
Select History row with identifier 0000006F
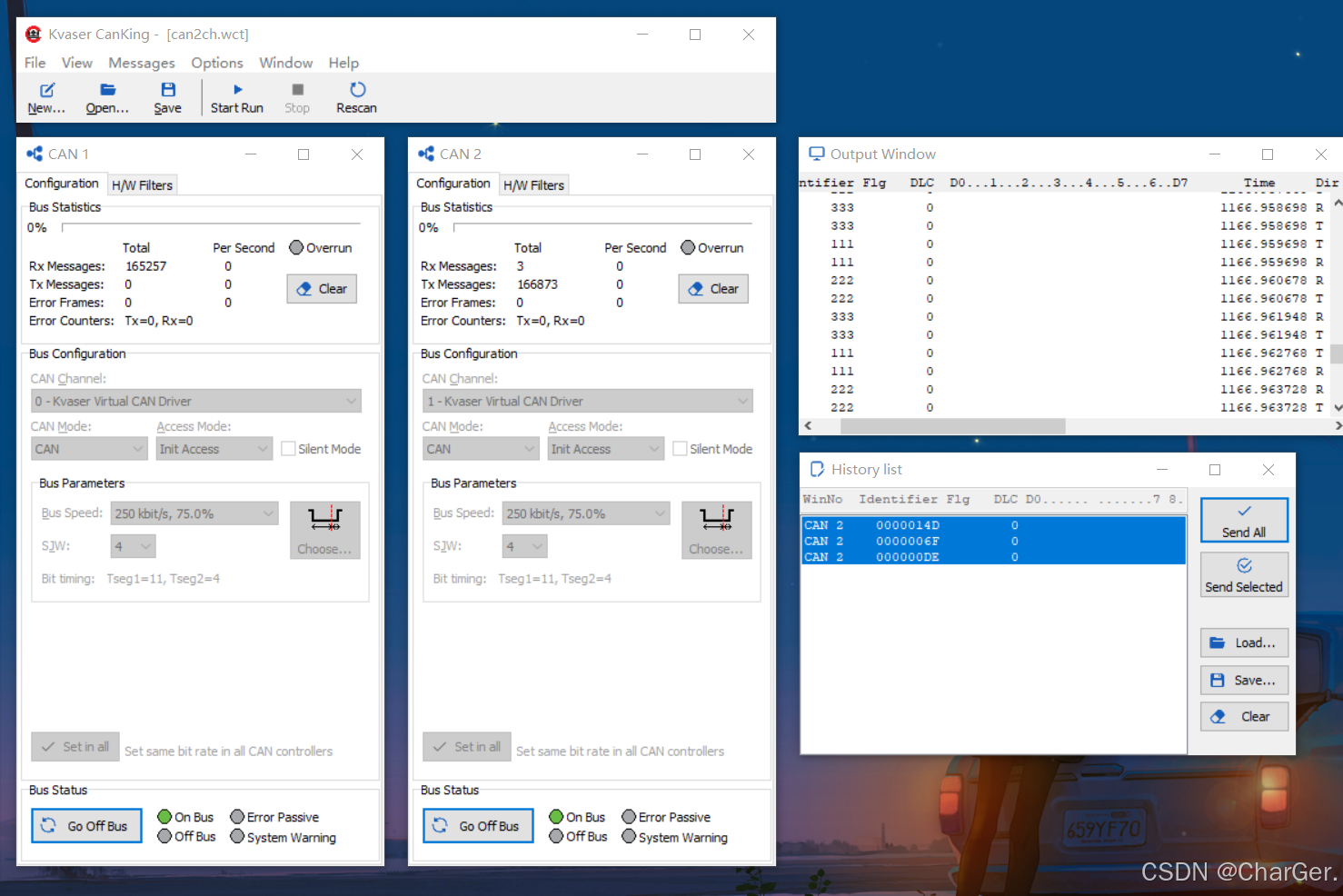[994, 541]
